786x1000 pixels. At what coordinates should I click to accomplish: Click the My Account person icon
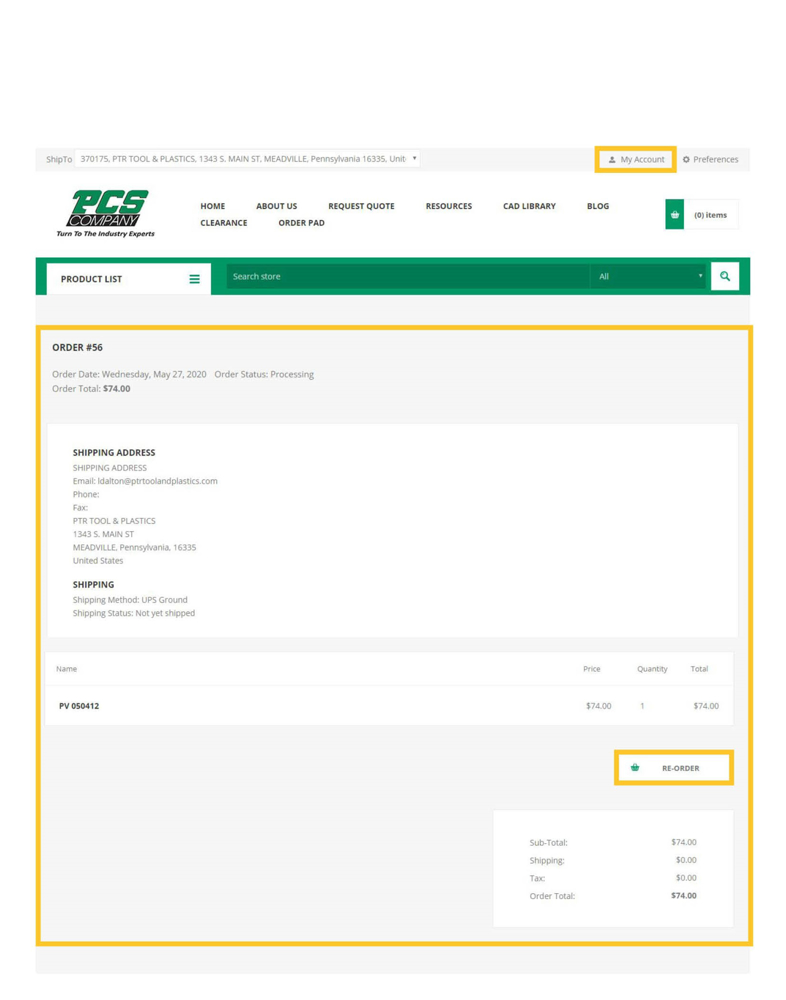(612, 160)
